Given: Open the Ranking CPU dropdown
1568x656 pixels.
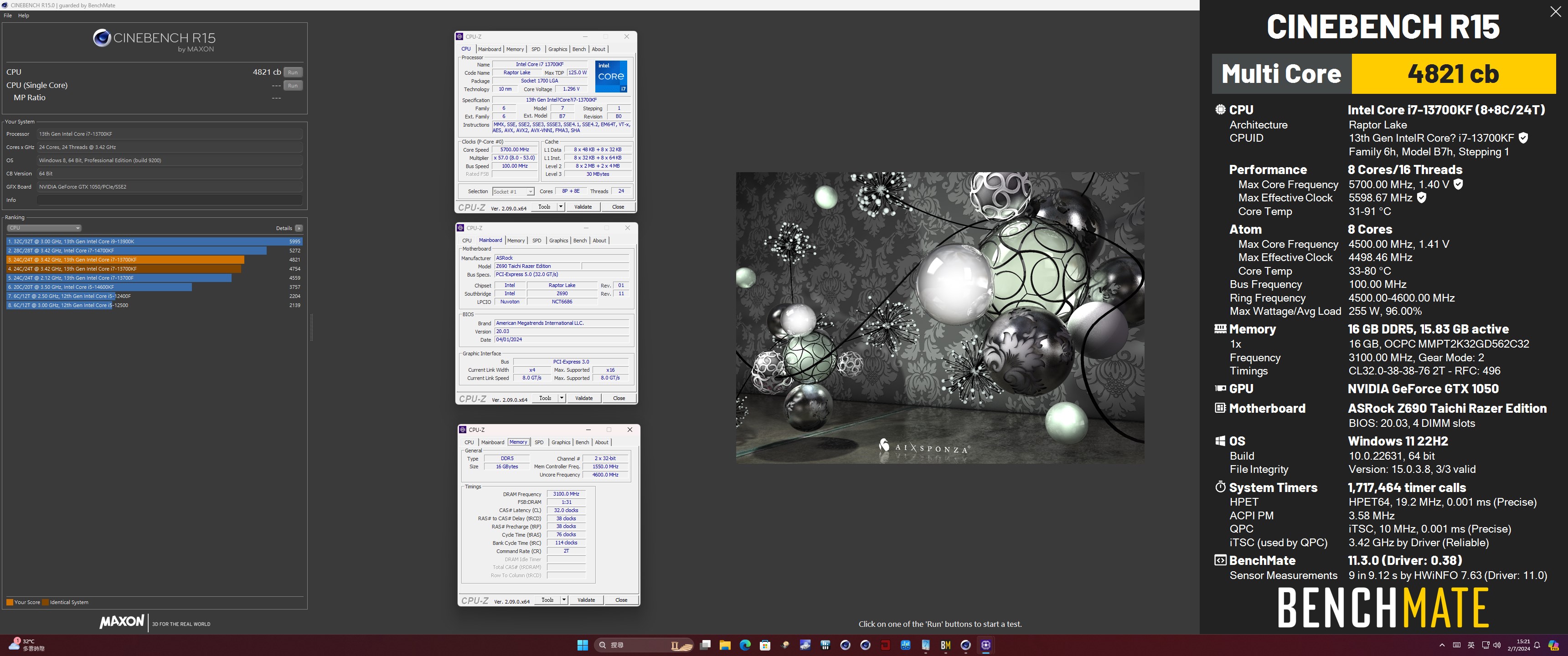Looking at the screenshot, I should click(44, 228).
